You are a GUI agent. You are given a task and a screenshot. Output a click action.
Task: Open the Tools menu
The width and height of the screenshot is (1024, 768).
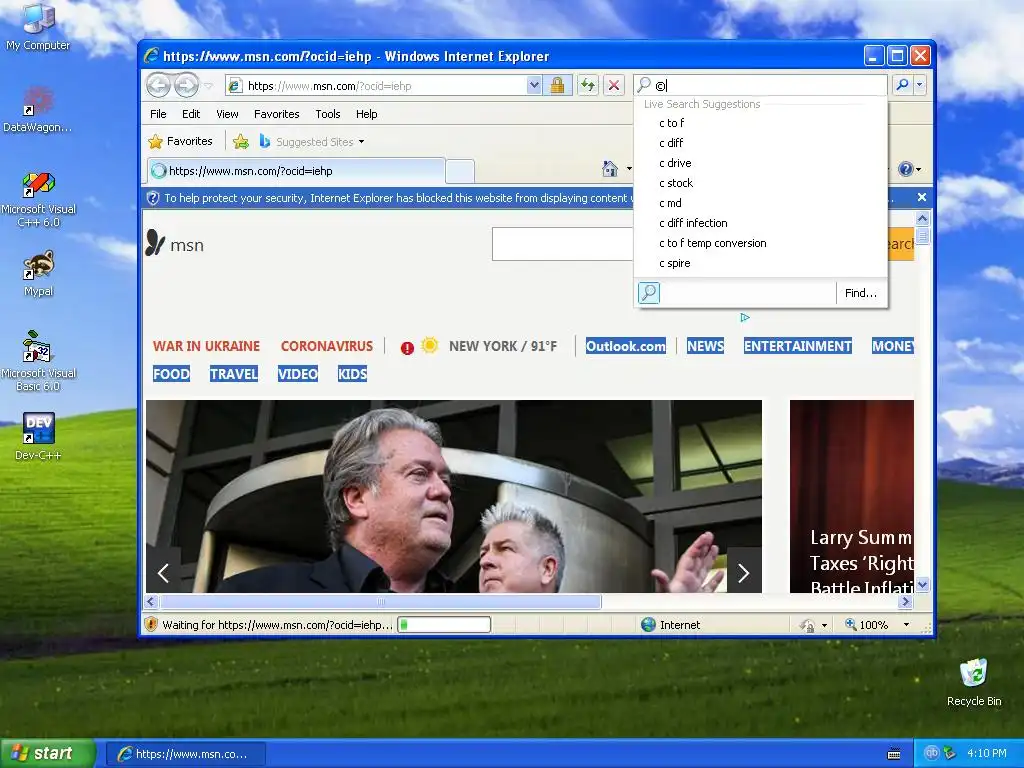tap(327, 114)
